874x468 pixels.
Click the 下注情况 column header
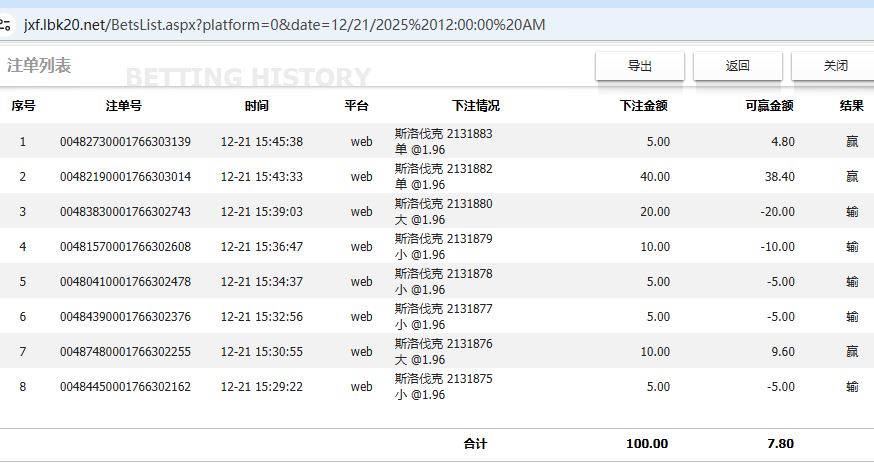tap(475, 105)
